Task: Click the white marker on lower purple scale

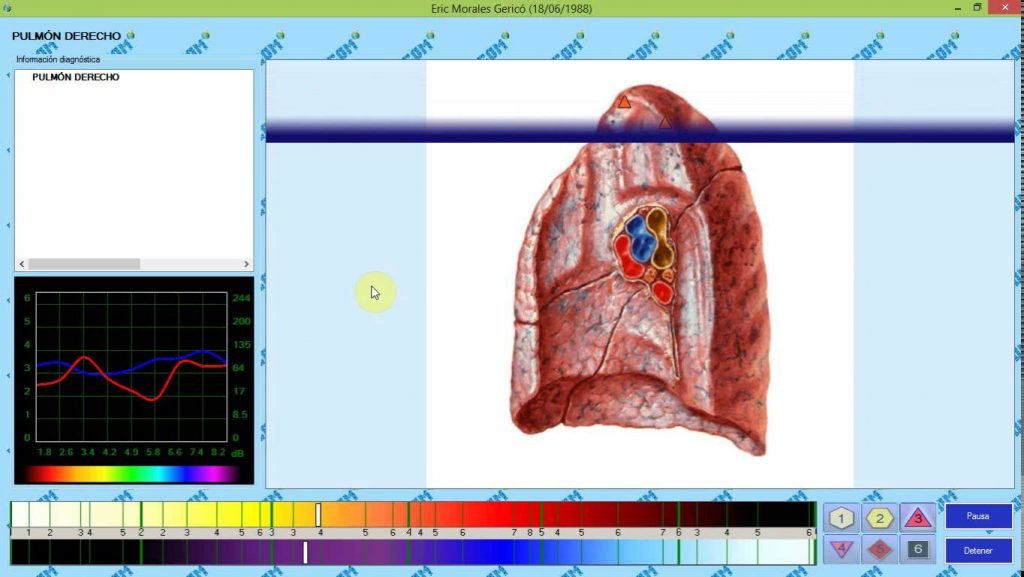Action: [x=306, y=552]
